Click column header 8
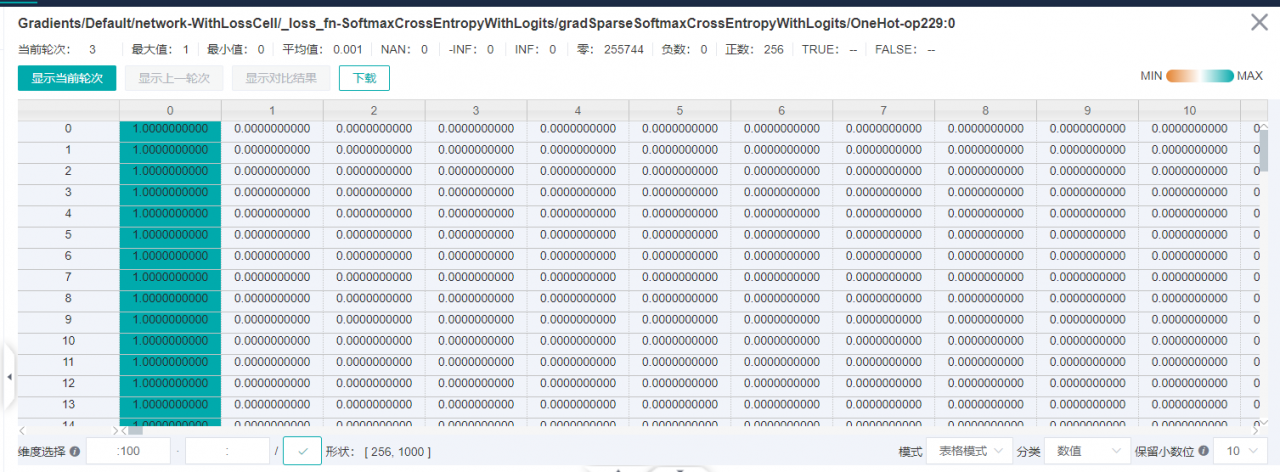Viewport: 1280px width, 472px height. tap(986, 110)
